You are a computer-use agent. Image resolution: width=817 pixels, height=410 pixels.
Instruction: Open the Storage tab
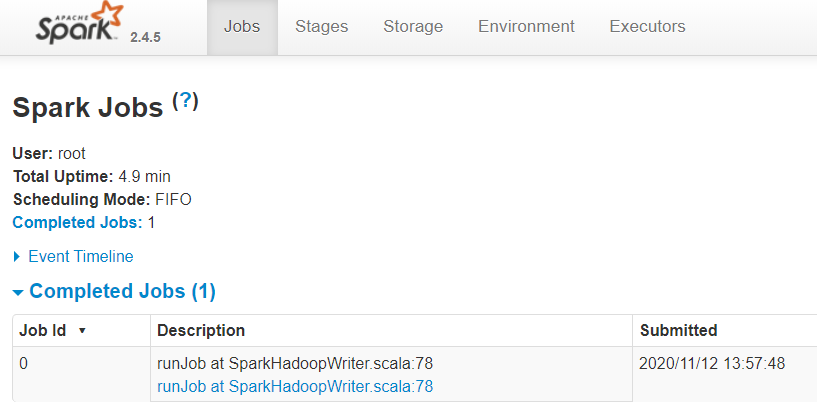pyautogui.click(x=413, y=27)
